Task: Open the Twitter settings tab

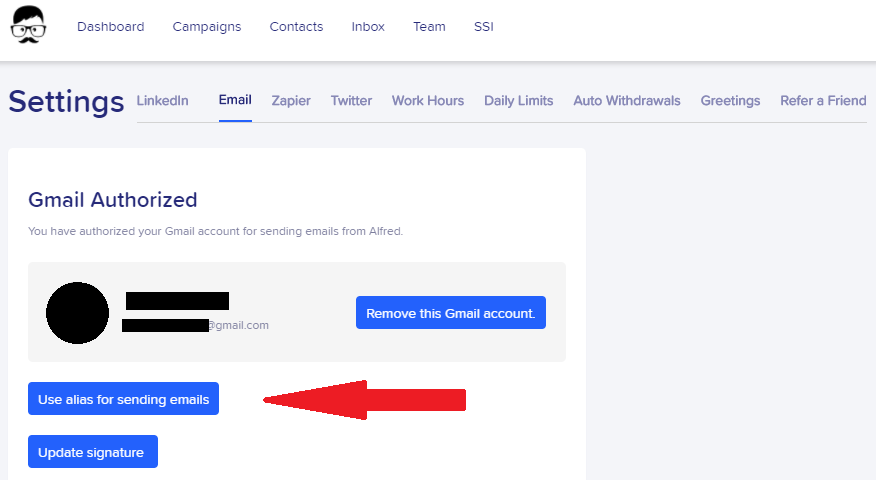Action: (351, 101)
